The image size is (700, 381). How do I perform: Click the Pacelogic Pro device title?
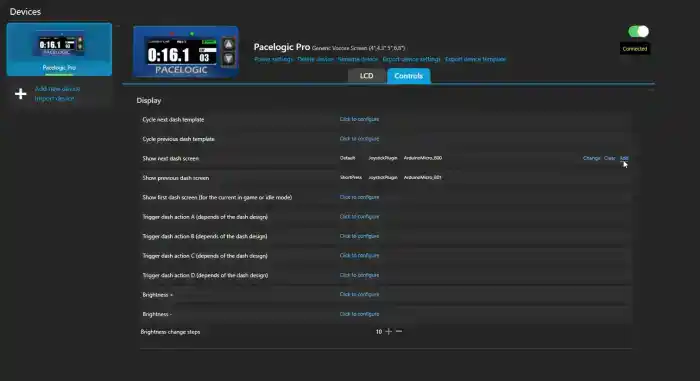coord(282,47)
